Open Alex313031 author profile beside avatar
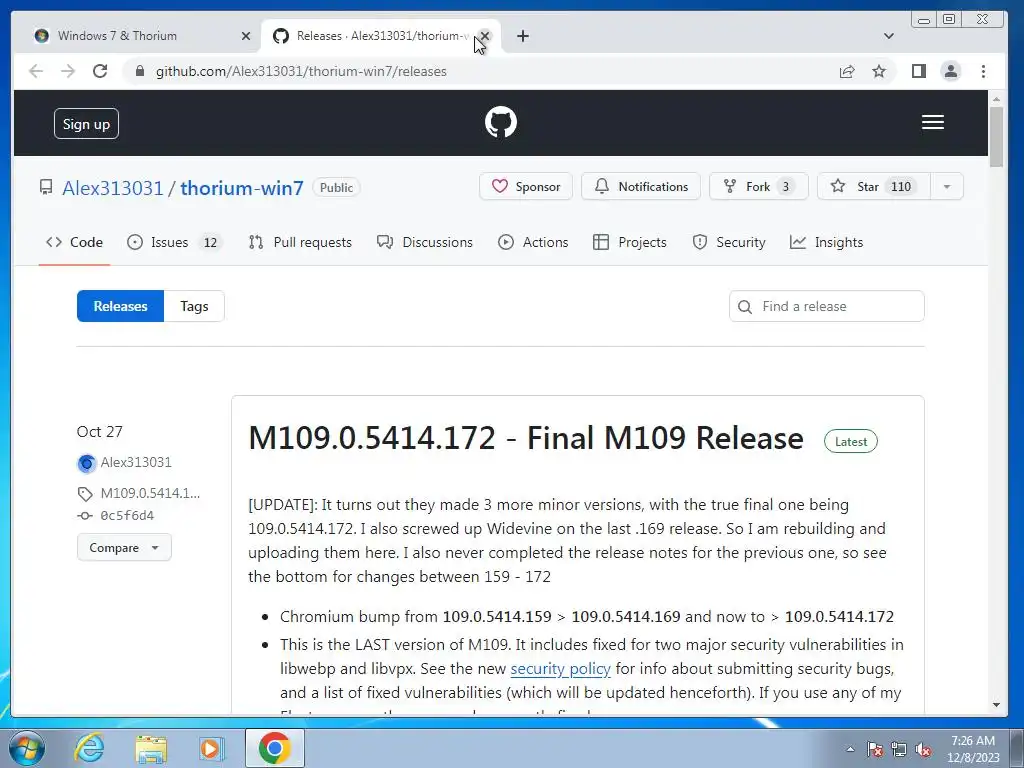The height and width of the screenshot is (768, 1024). (136, 462)
